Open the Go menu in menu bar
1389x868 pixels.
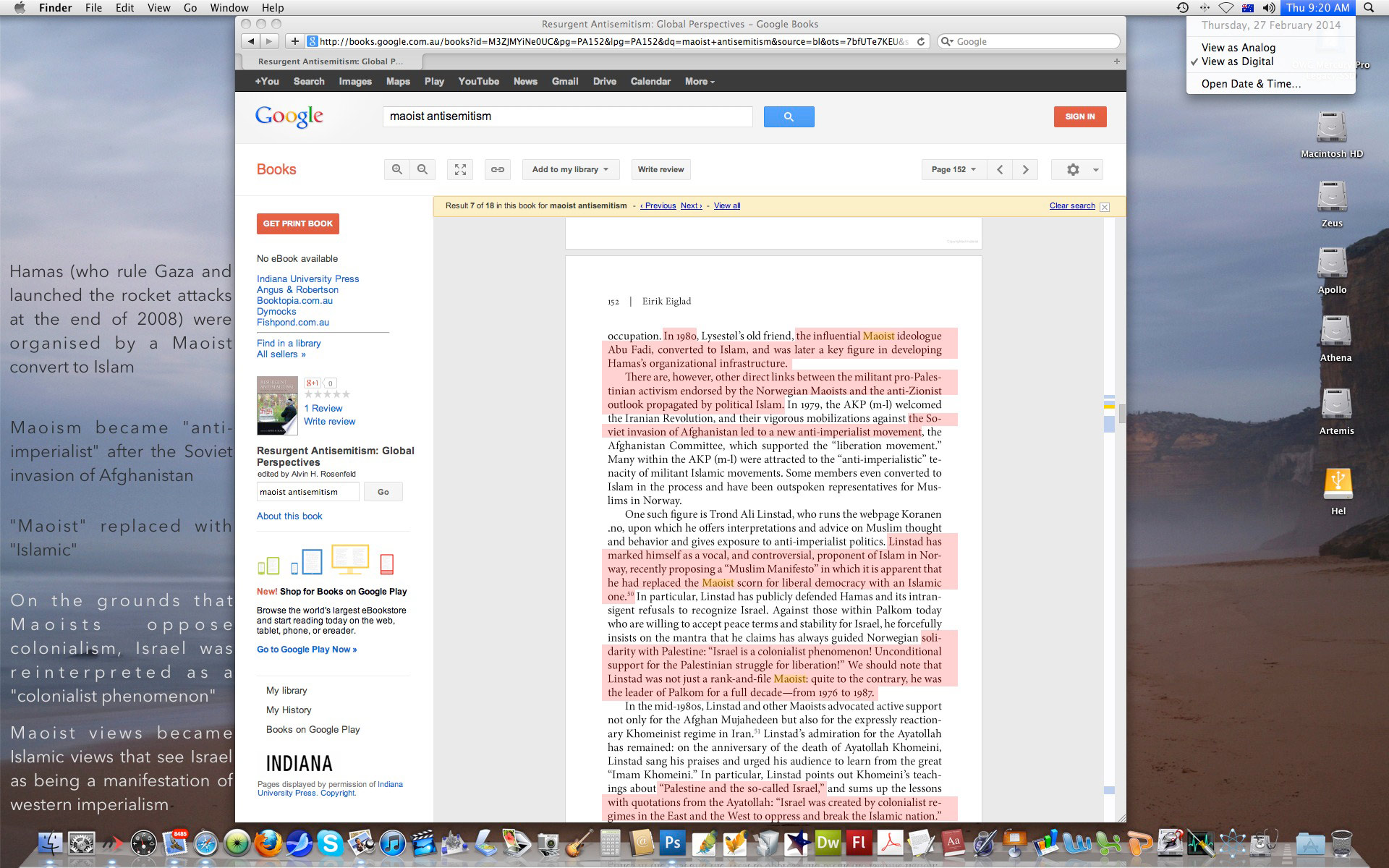(x=190, y=7)
